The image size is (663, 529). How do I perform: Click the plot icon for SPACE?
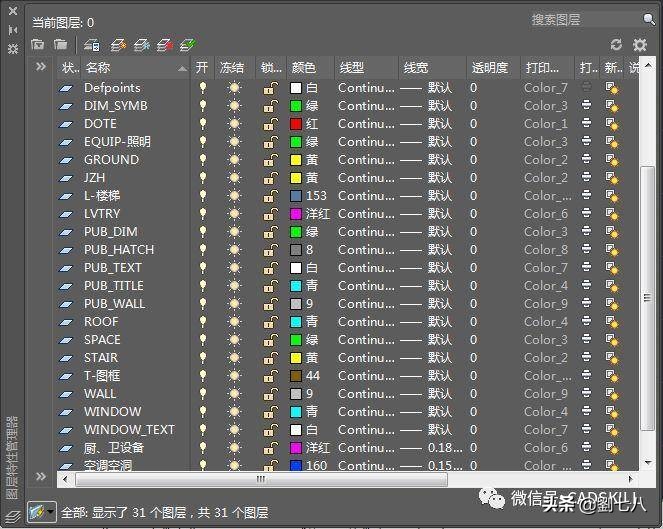coord(586,339)
